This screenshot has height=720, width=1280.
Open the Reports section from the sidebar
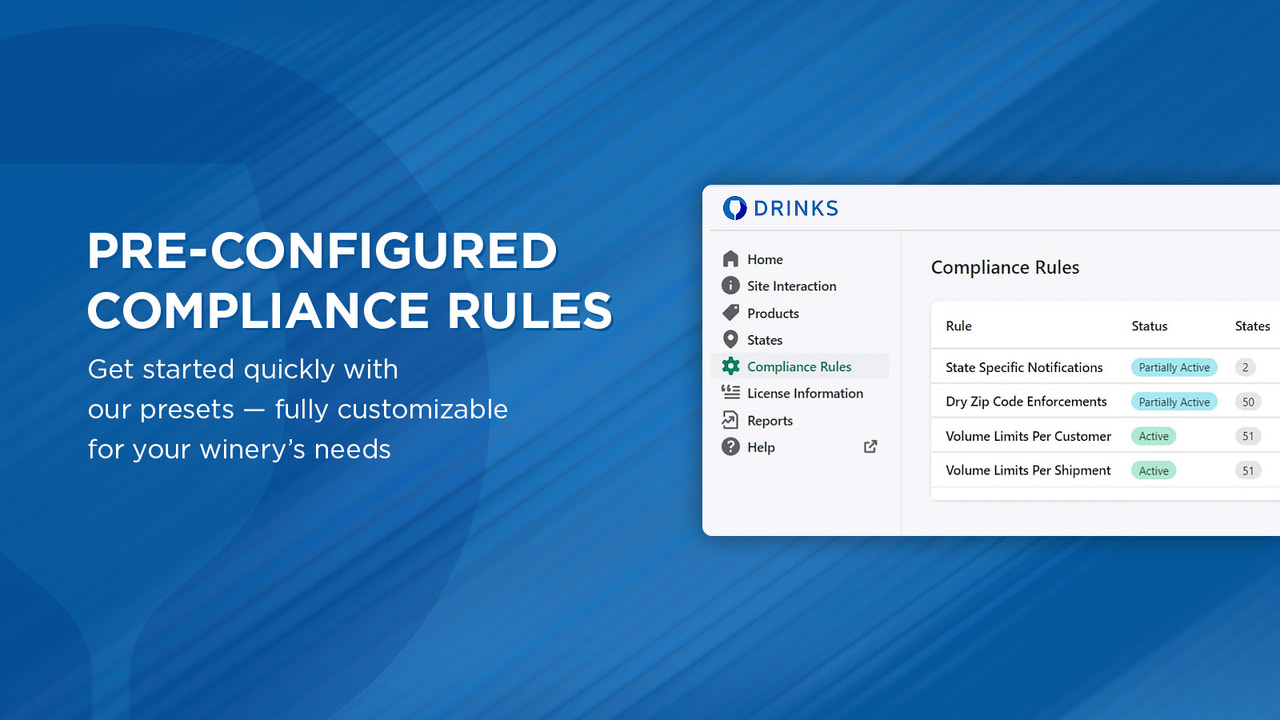pos(768,420)
